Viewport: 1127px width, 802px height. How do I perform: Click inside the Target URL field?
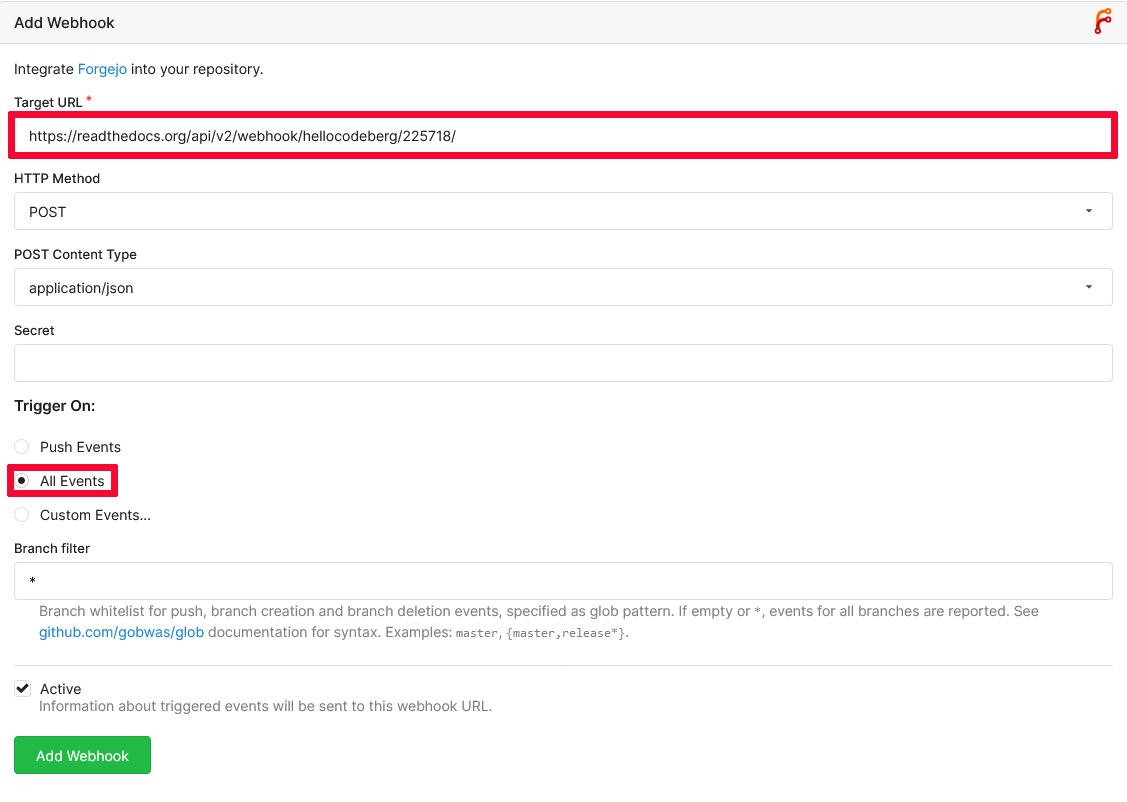(563, 135)
